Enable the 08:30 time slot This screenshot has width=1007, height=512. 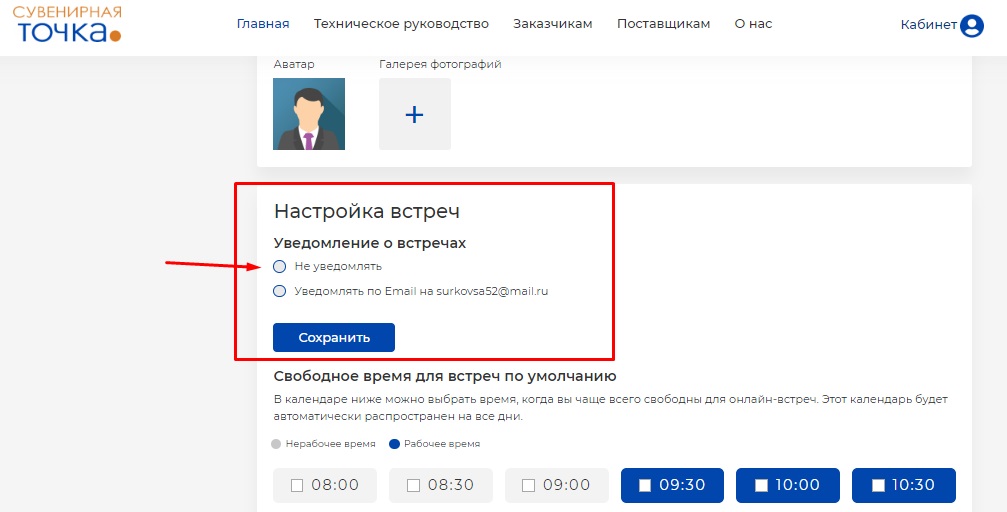pyautogui.click(x=413, y=486)
